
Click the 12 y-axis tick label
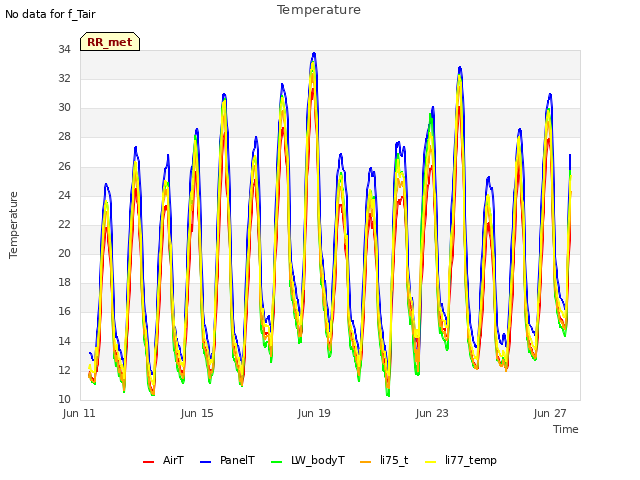[64, 370]
